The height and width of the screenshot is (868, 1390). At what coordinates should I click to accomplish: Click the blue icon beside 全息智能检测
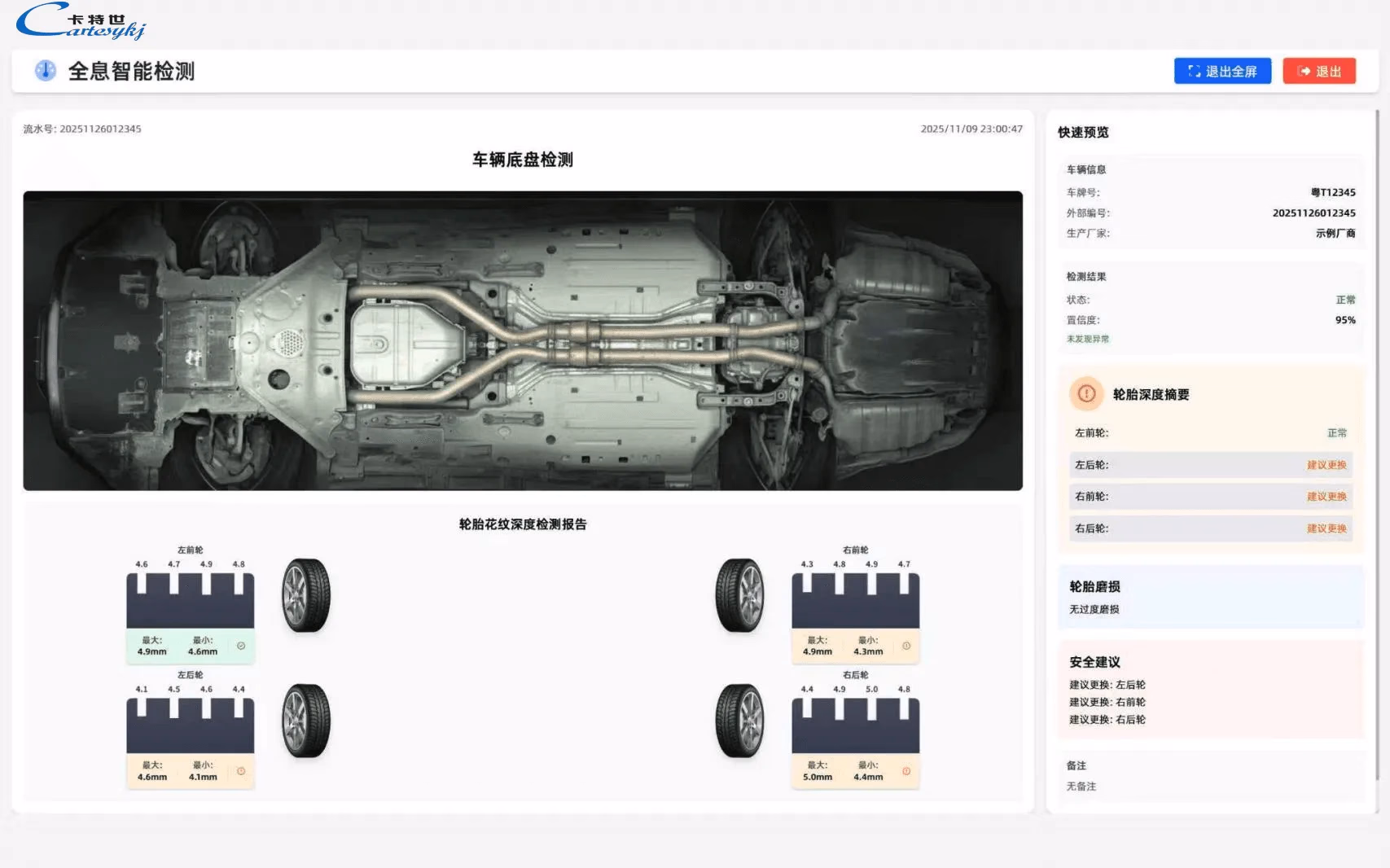click(x=46, y=71)
